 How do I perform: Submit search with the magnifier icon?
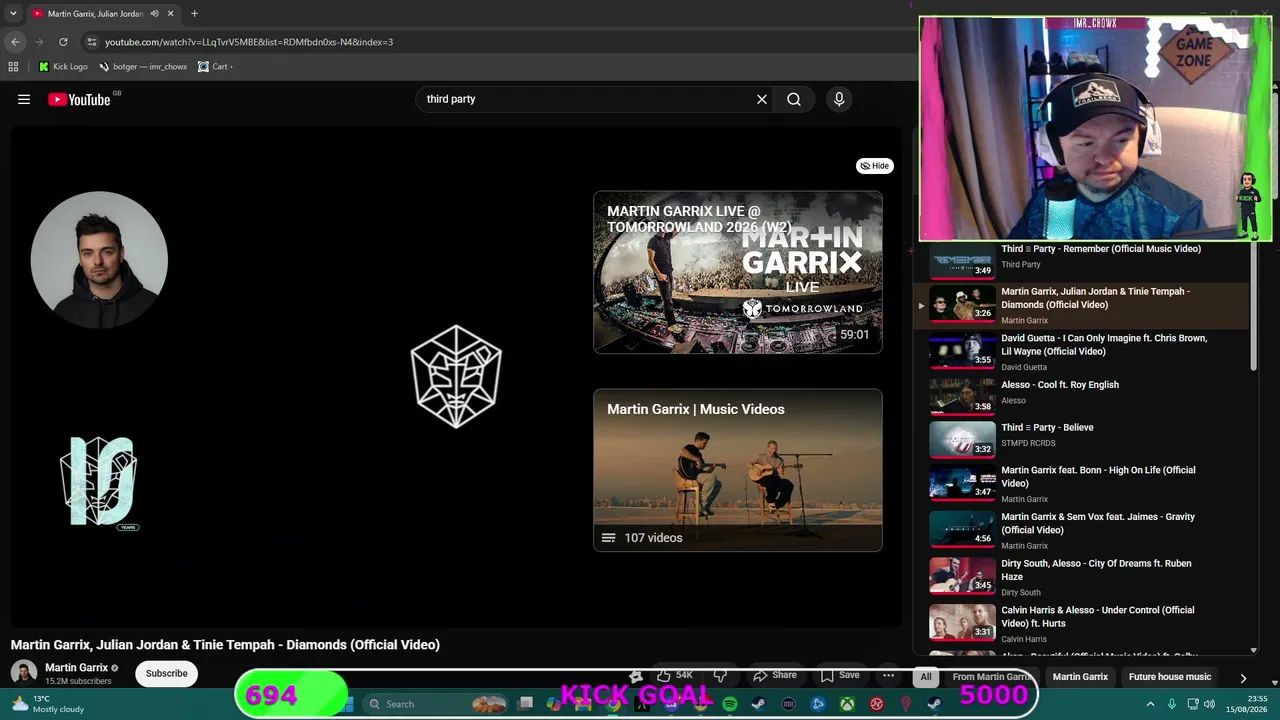(x=794, y=99)
